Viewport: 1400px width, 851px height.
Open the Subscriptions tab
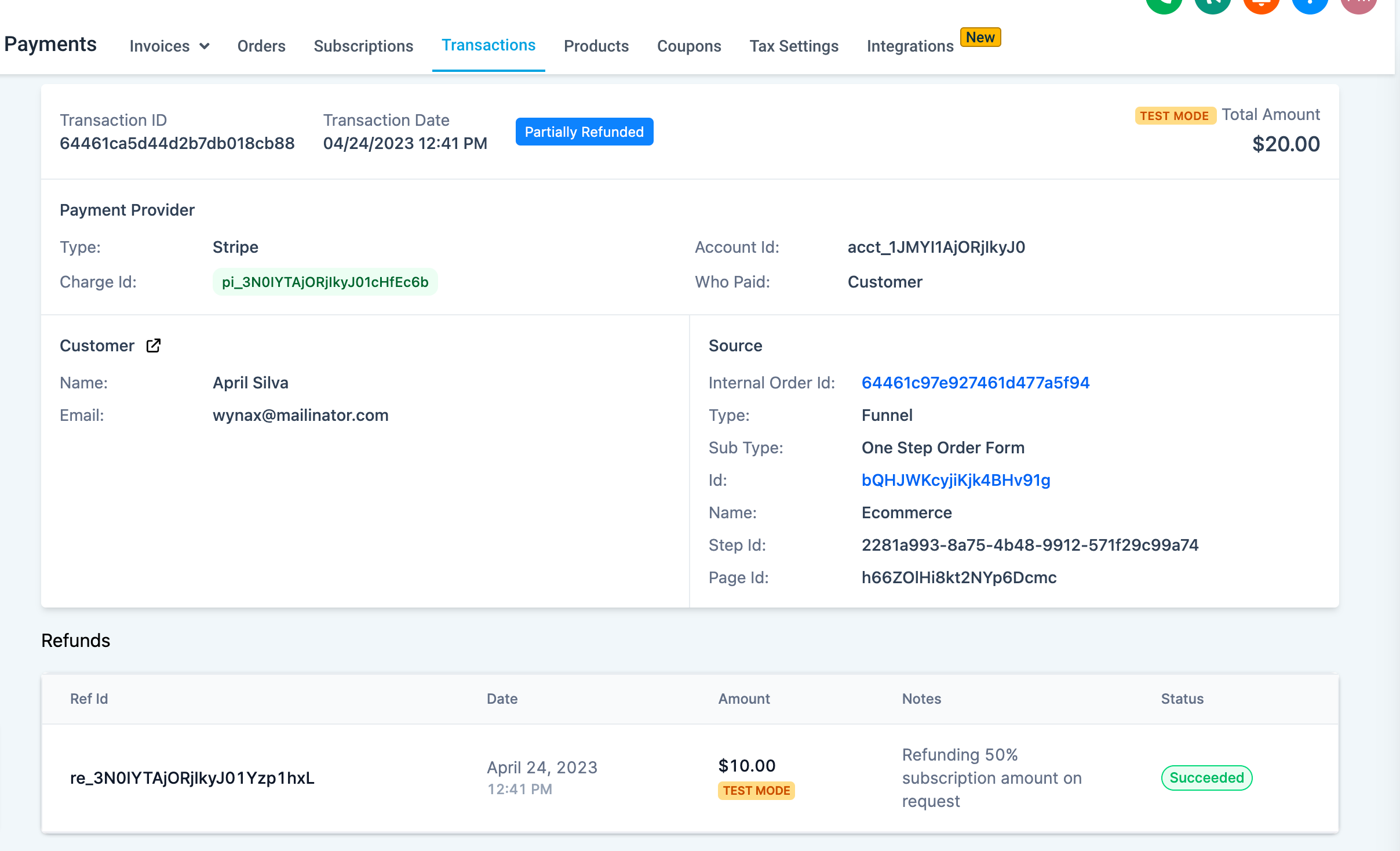tap(363, 46)
